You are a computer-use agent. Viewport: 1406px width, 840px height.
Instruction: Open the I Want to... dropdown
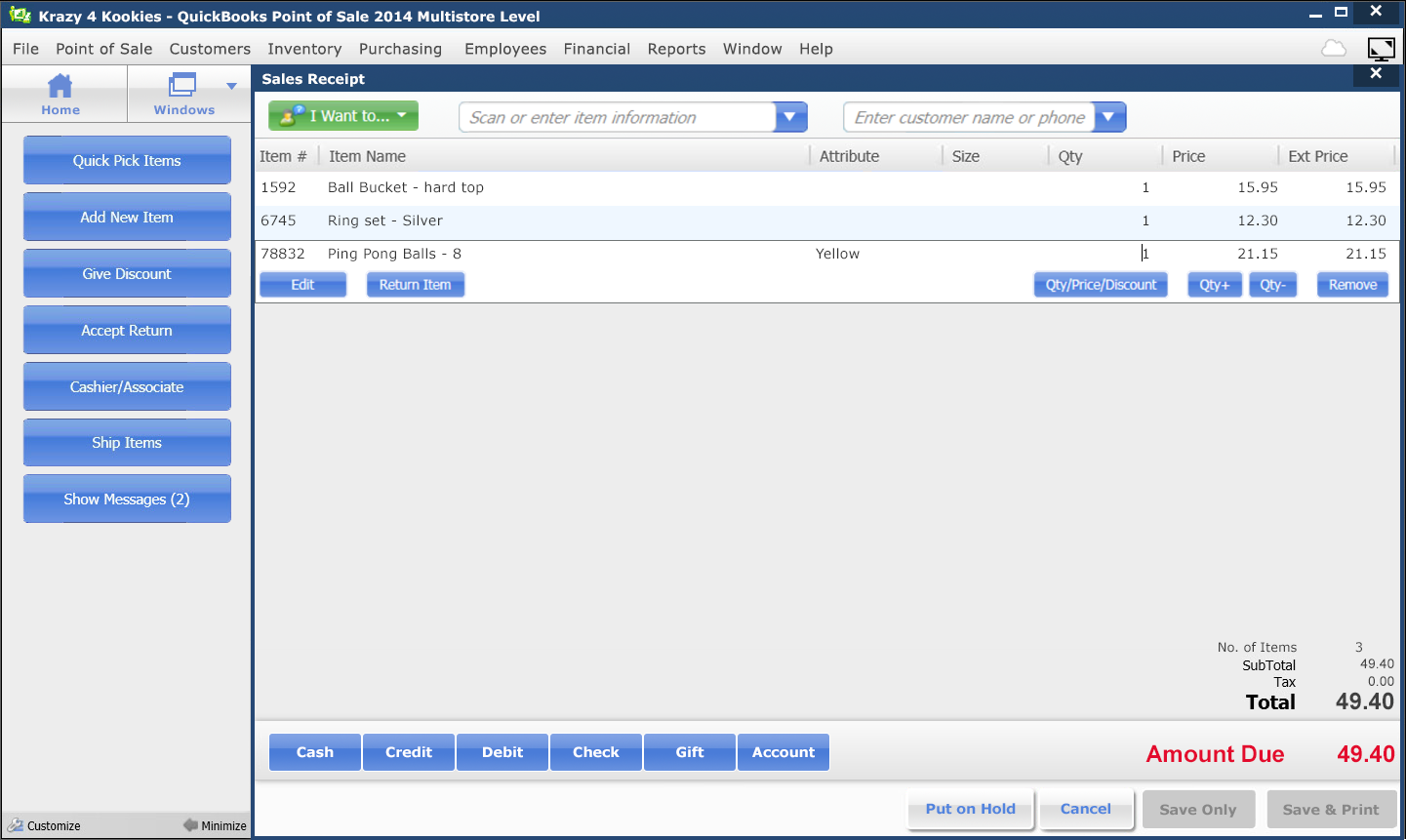pyautogui.click(x=343, y=115)
